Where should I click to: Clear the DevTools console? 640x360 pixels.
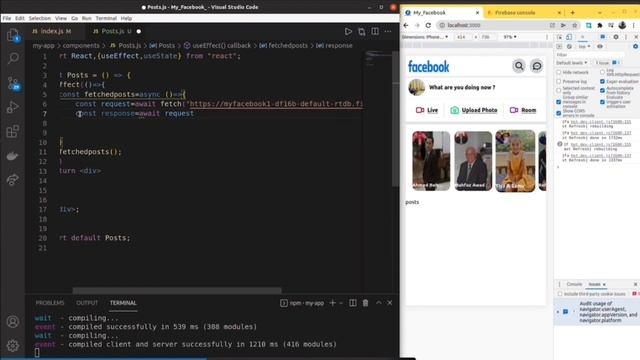(x=569, y=47)
